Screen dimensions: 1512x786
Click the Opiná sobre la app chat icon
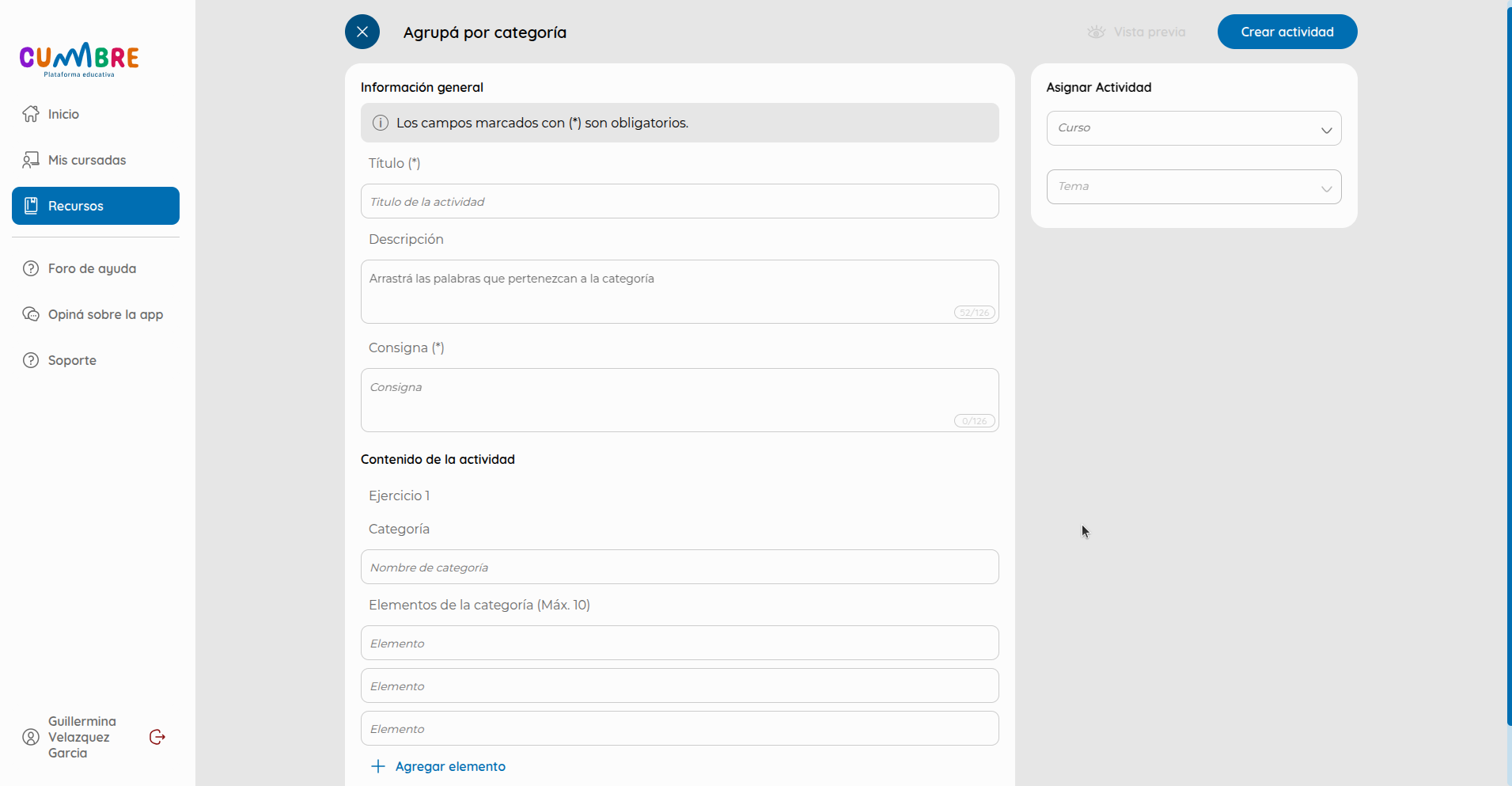31,314
